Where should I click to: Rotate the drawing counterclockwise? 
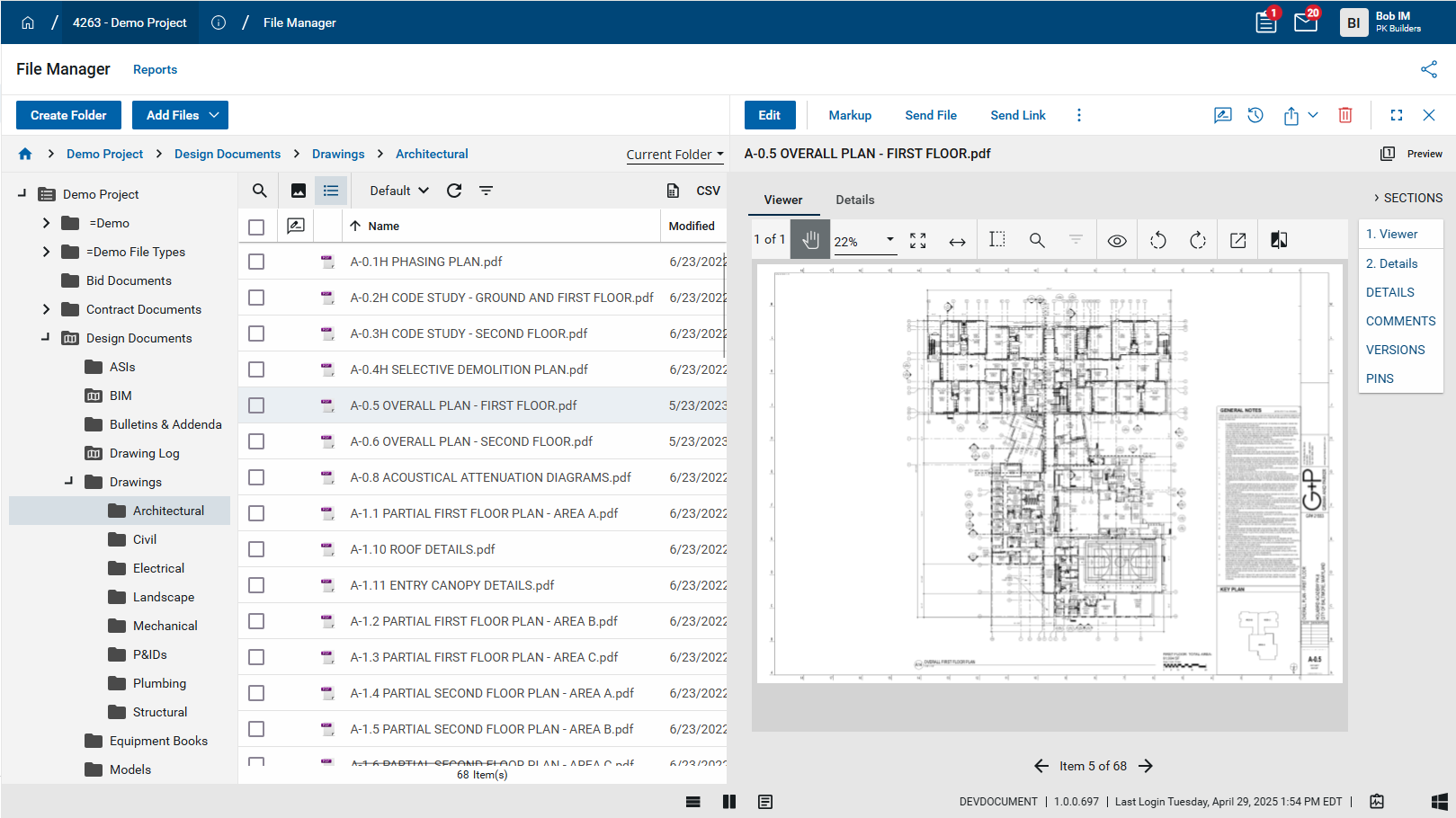tap(1158, 240)
